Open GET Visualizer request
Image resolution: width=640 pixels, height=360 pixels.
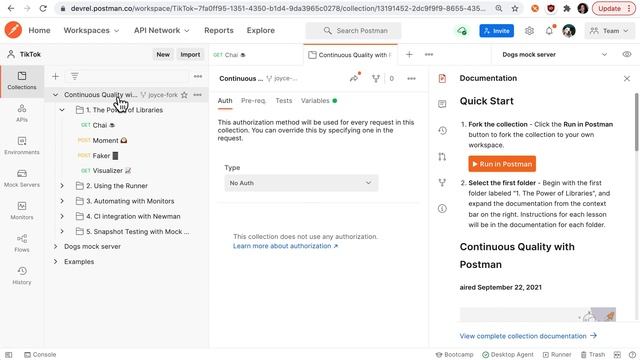[106, 171]
